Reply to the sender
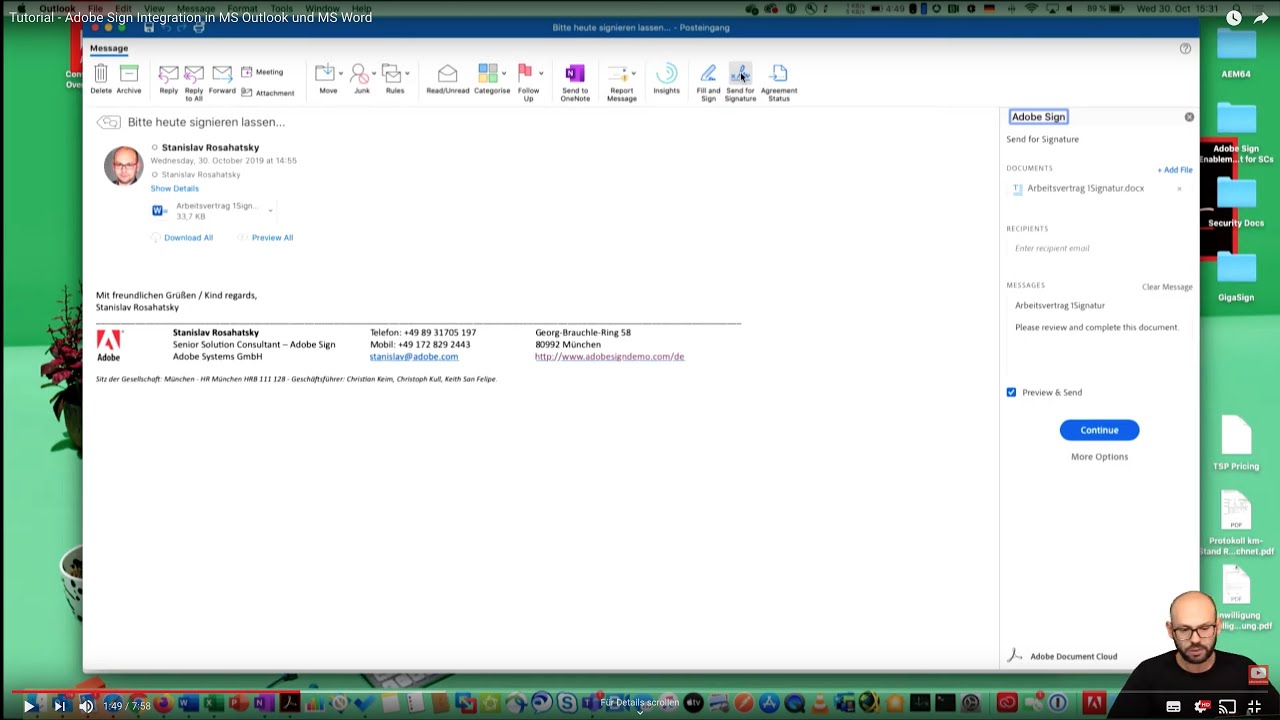This screenshot has width=1280, height=720. tap(168, 79)
